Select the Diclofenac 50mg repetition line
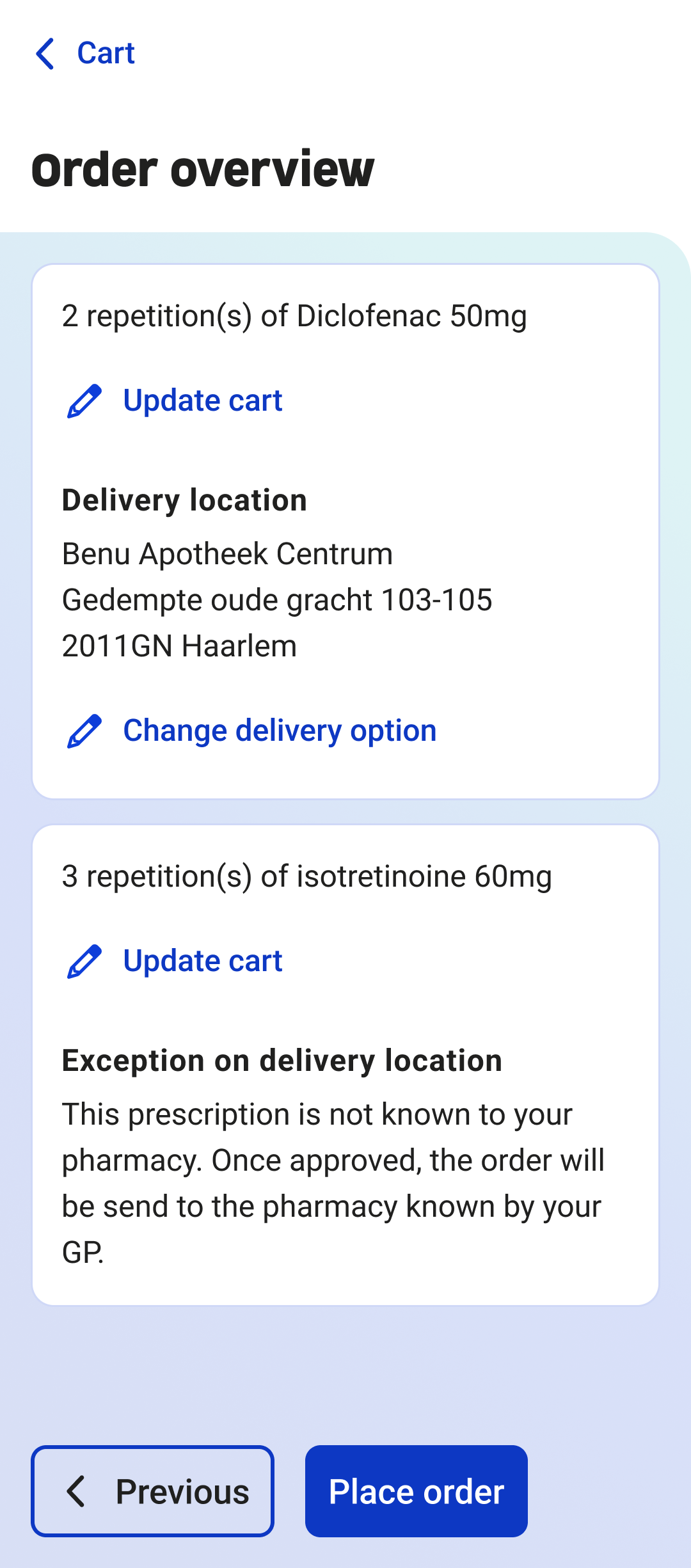Viewport: 691px width, 1568px height. [x=294, y=316]
